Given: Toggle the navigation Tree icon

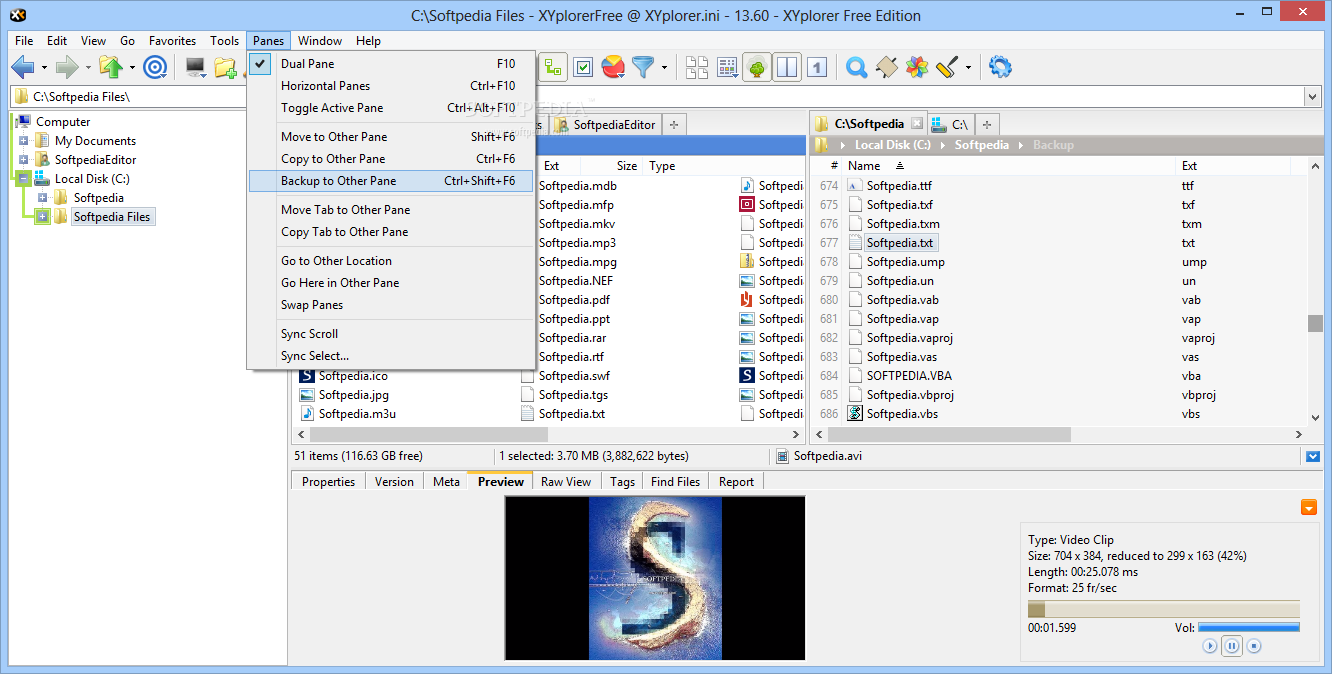Looking at the screenshot, I should click(x=757, y=67).
